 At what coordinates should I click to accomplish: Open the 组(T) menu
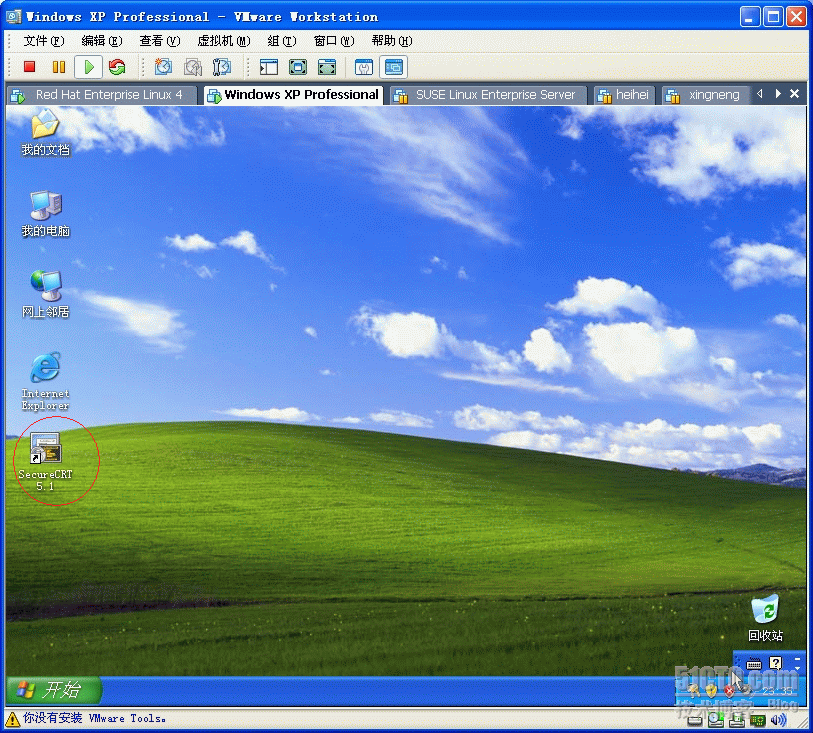coord(282,41)
